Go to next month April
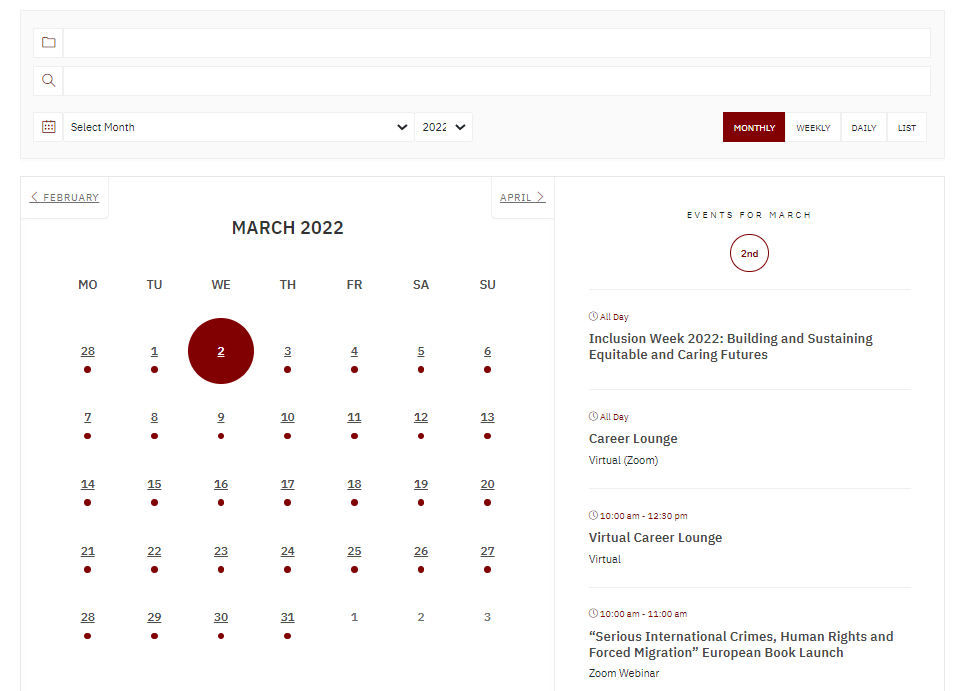Viewport: 969px width, 691px height. 522,197
